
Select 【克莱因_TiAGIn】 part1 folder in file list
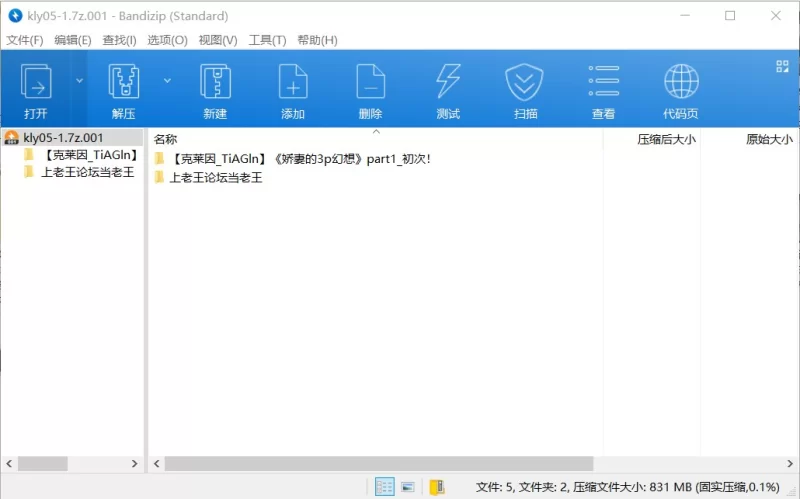coord(299,159)
